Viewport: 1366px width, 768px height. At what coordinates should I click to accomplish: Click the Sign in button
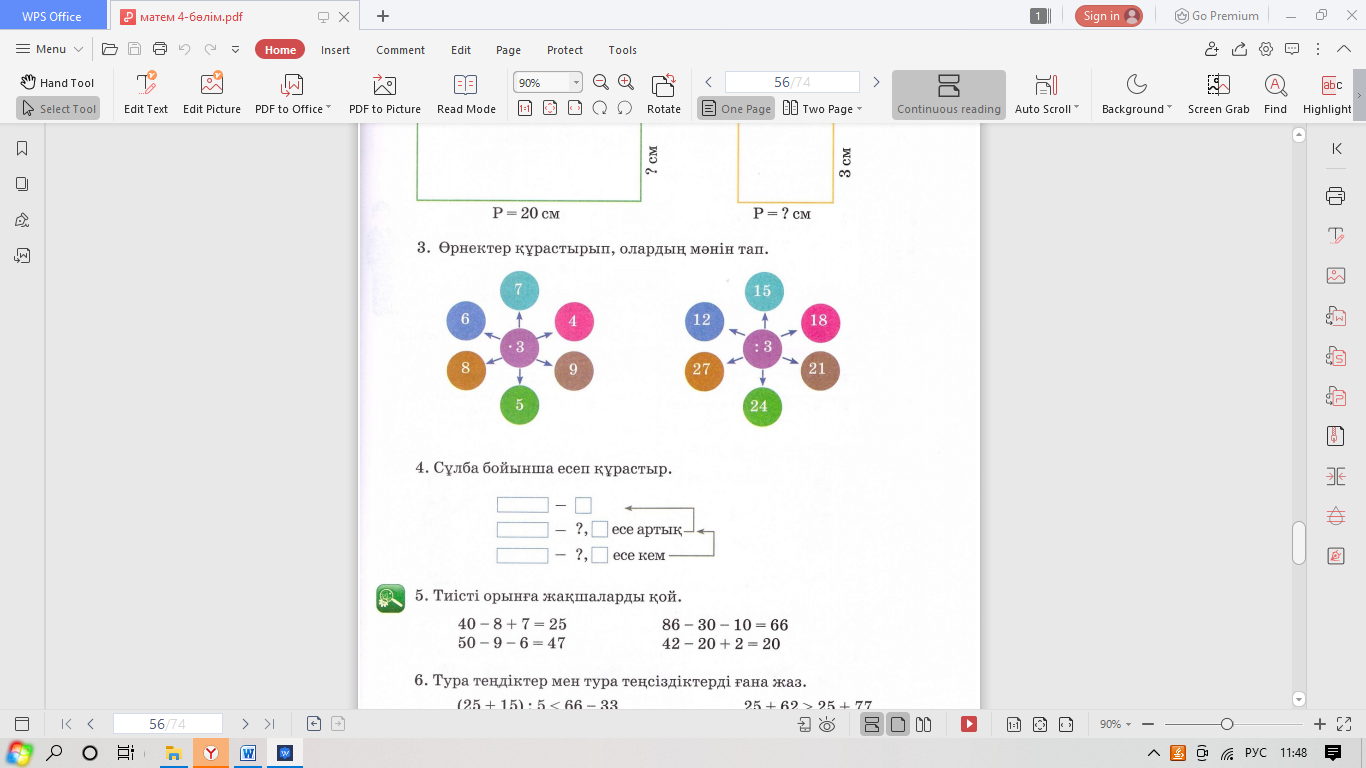point(1109,16)
